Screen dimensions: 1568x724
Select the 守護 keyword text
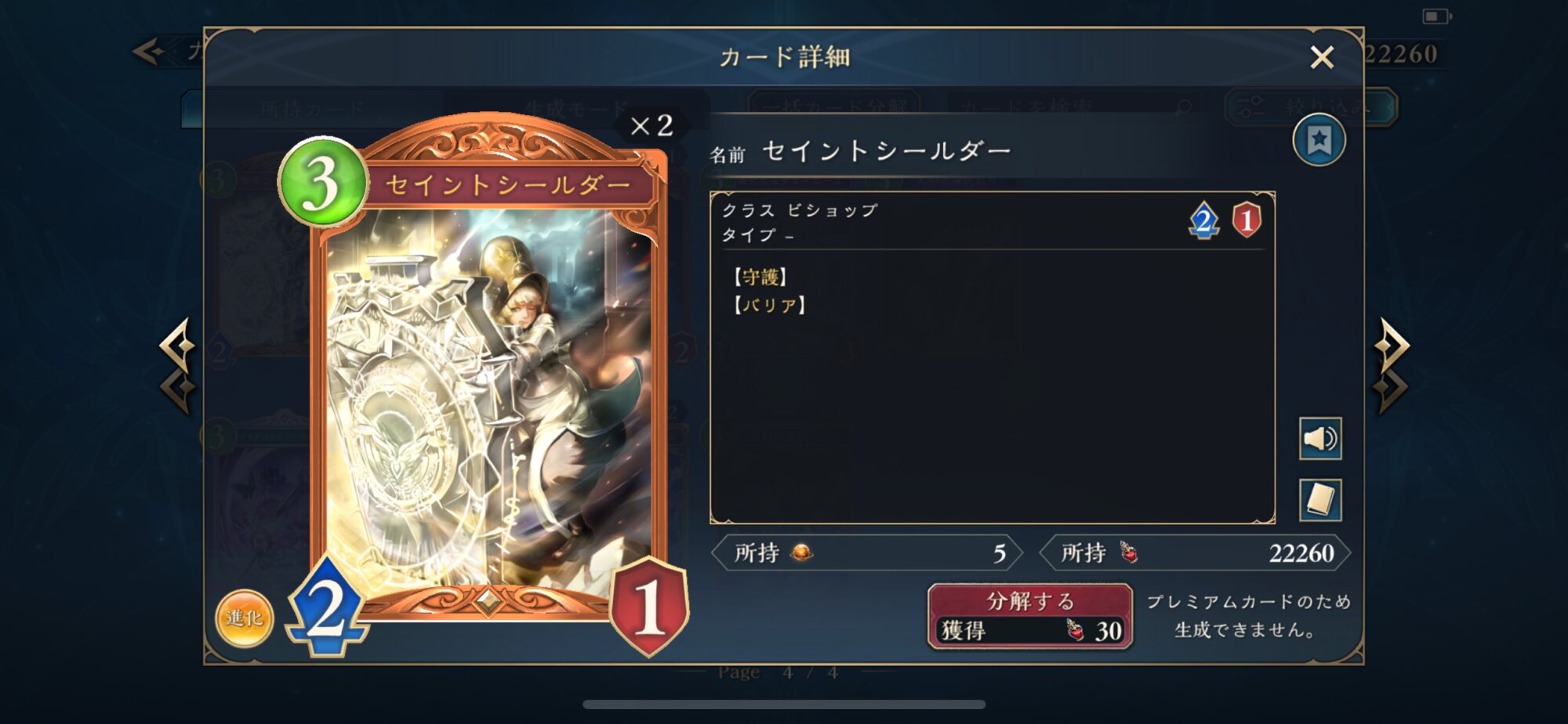pos(760,277)
